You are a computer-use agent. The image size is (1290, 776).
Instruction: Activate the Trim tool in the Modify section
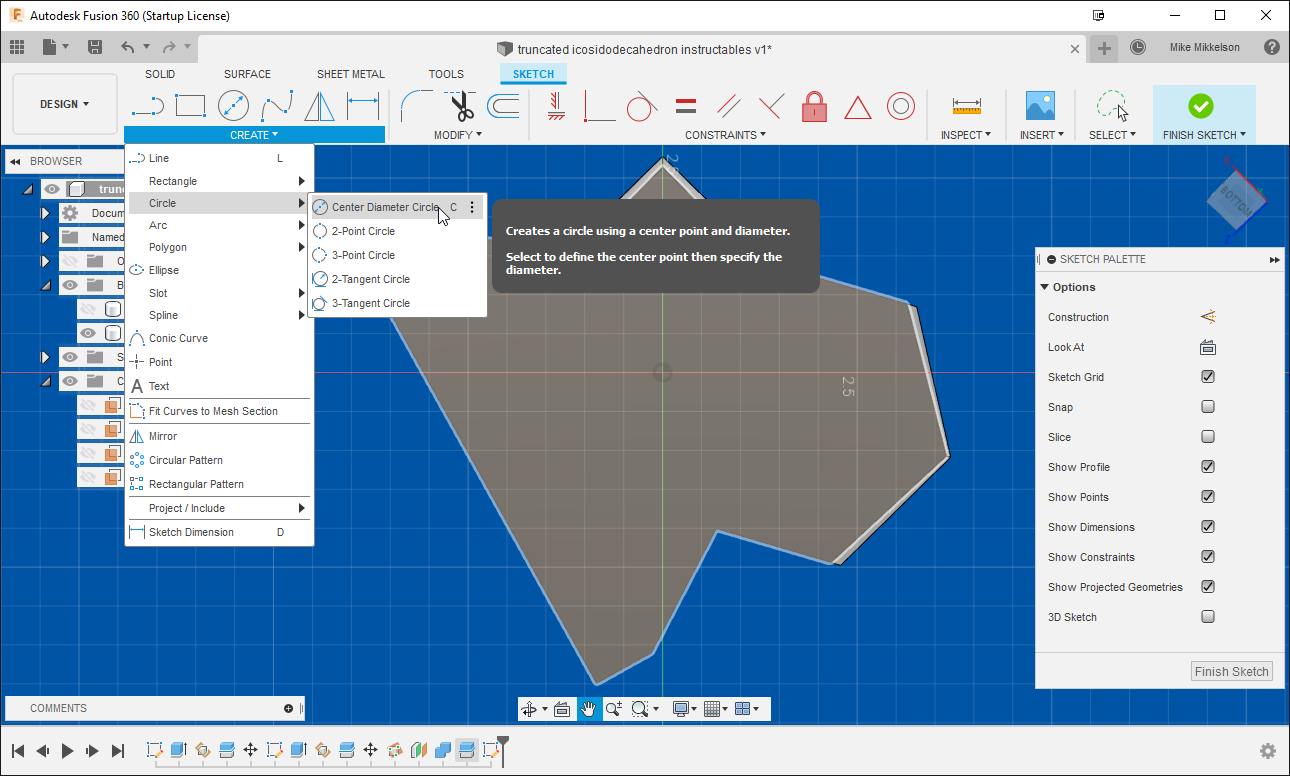pos(461,105)
